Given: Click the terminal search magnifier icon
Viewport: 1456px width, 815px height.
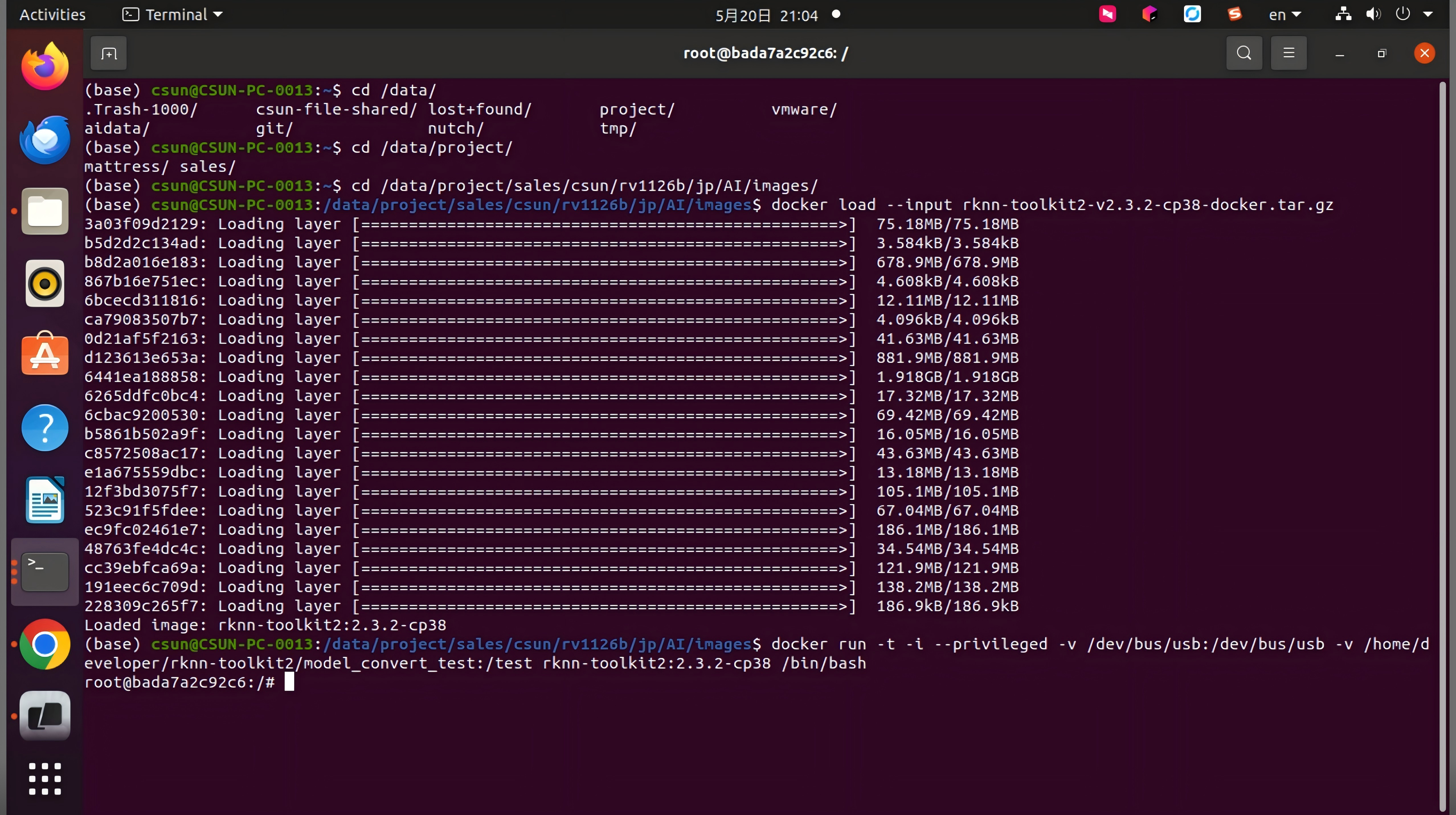Looking at the screenshot, I should click(1244, 53).
